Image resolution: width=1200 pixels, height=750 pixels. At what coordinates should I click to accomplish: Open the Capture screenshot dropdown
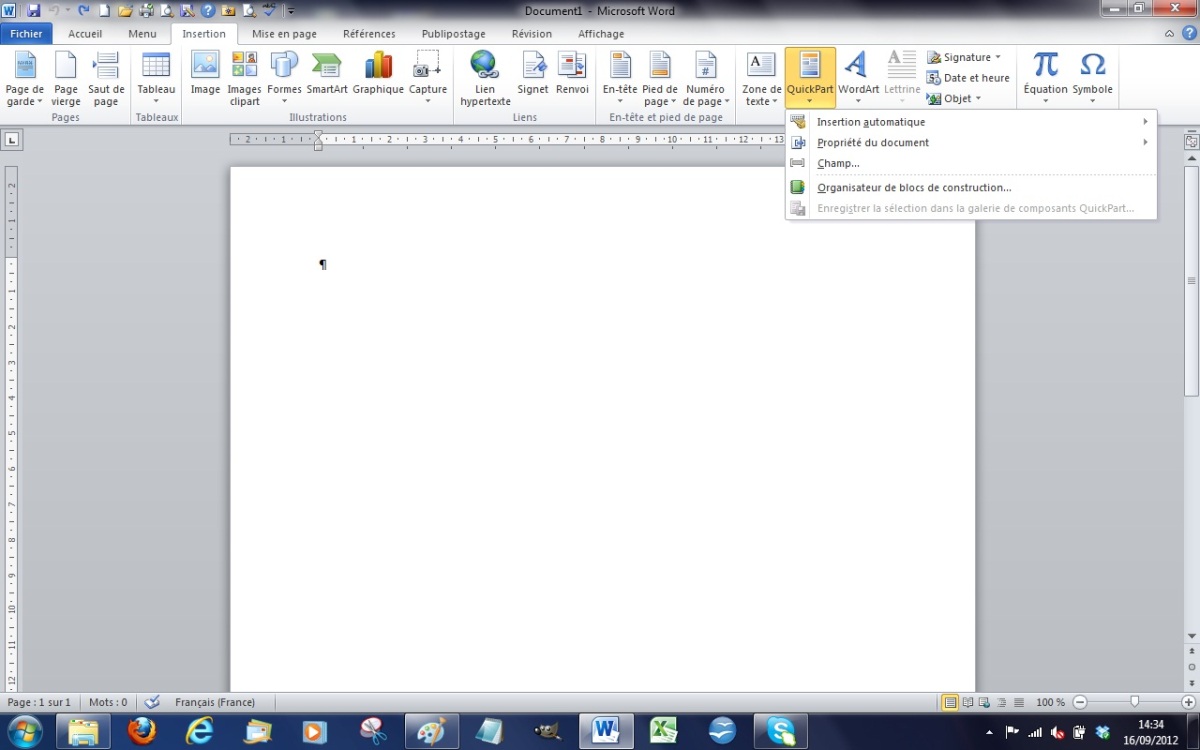(x=428, y=79)
